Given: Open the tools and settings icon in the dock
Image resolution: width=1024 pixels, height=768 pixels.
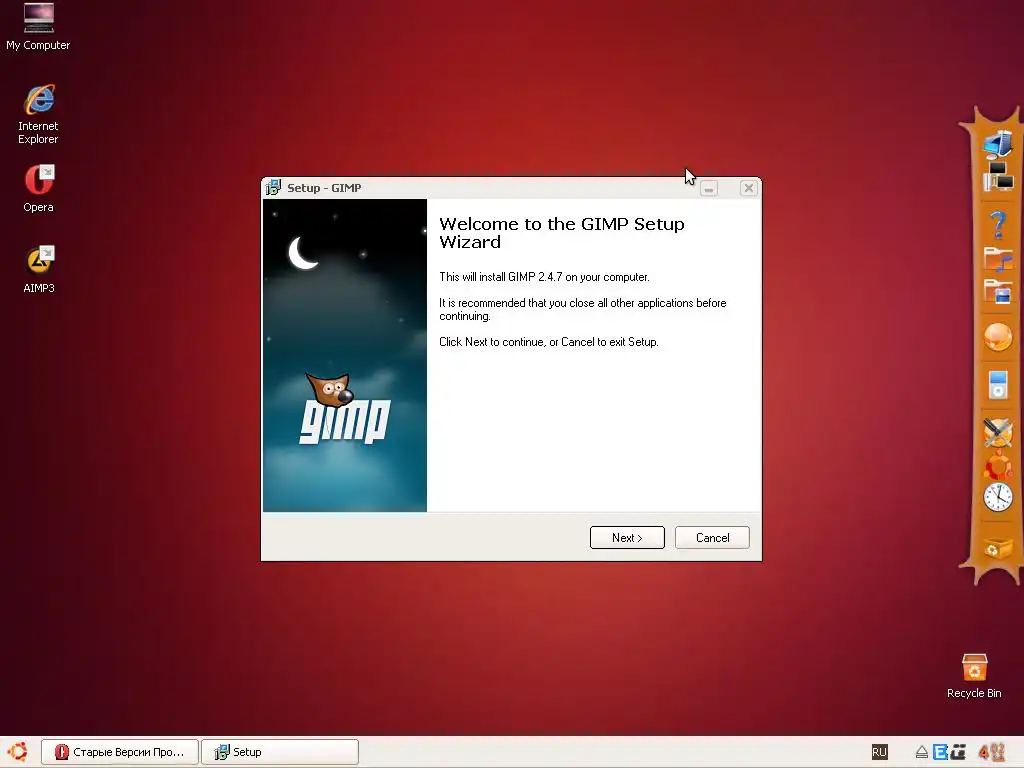Looking at the screenshot, I should pyautogui.click(x=998, y=432).
